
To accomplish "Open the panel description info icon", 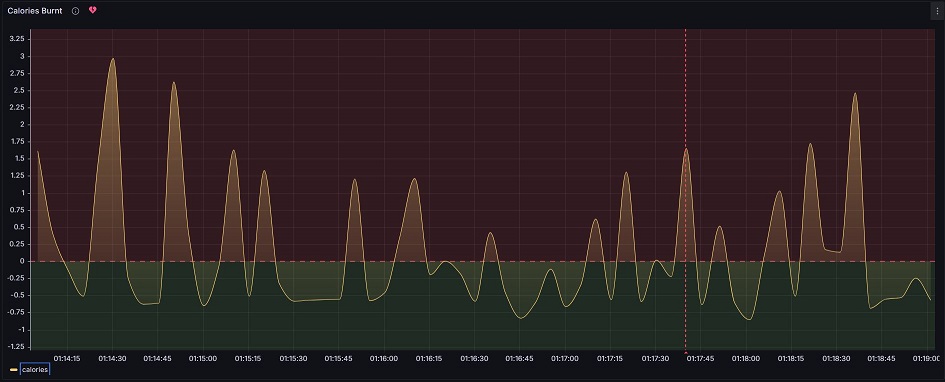I will 75,11.
